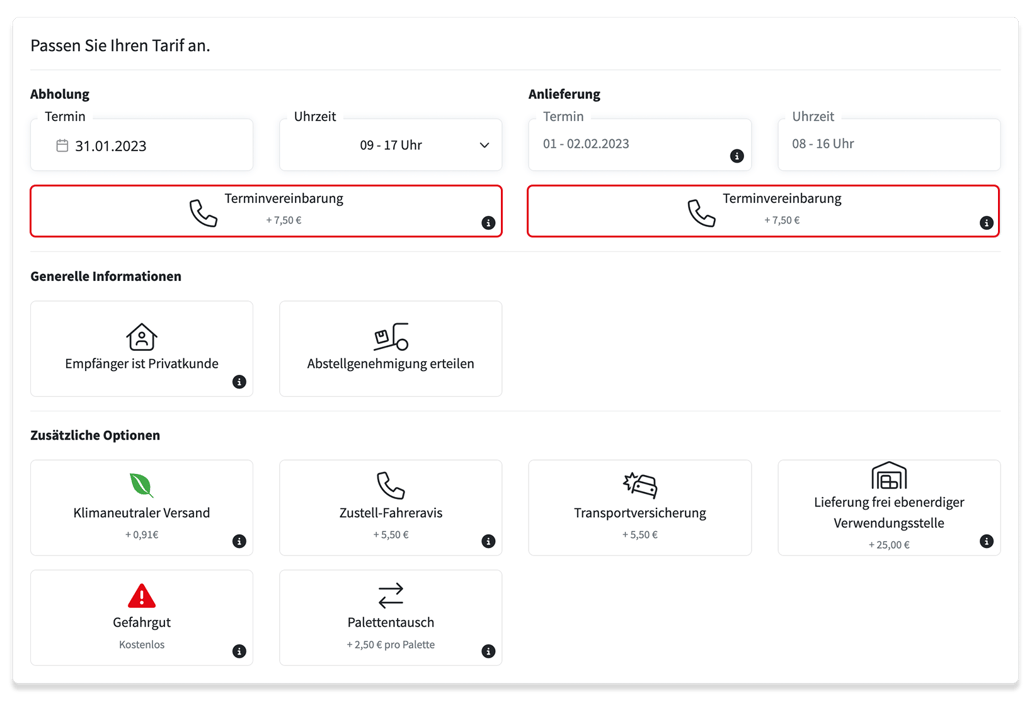
Task: Show info for Palettentausch
Action: pyautogui.click(x=488, y=651)
